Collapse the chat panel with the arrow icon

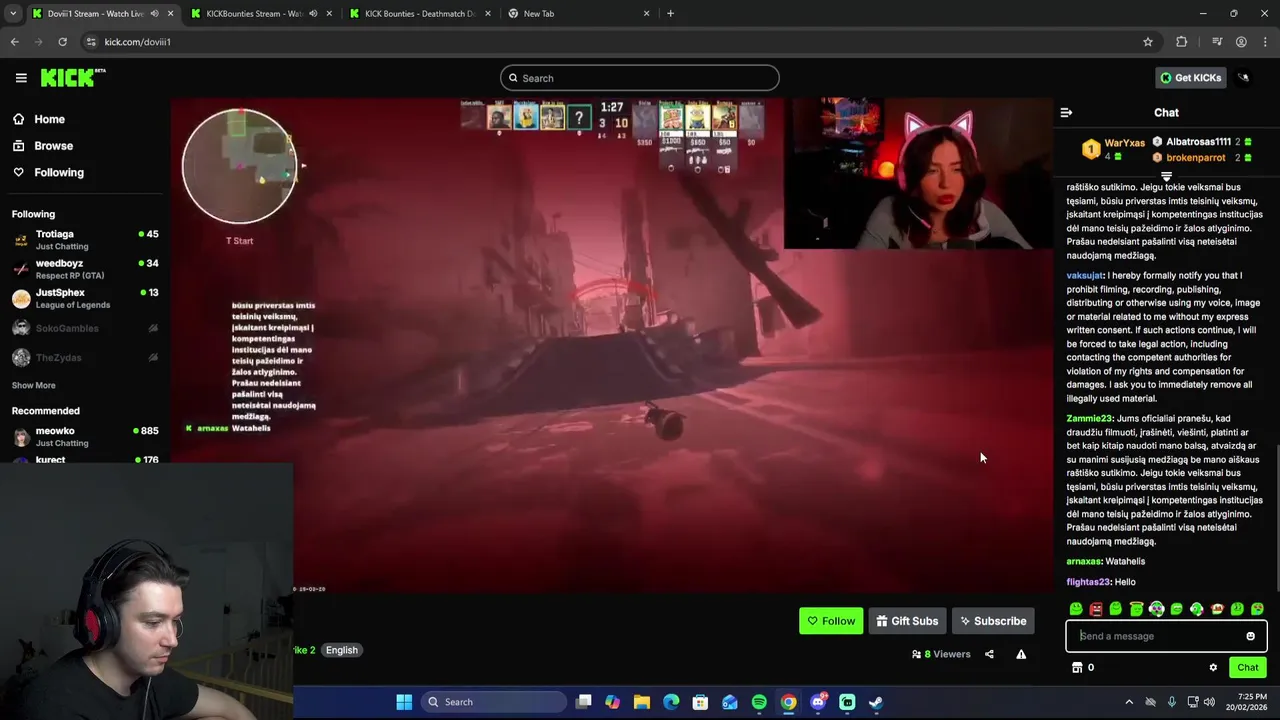point(1066,113)
